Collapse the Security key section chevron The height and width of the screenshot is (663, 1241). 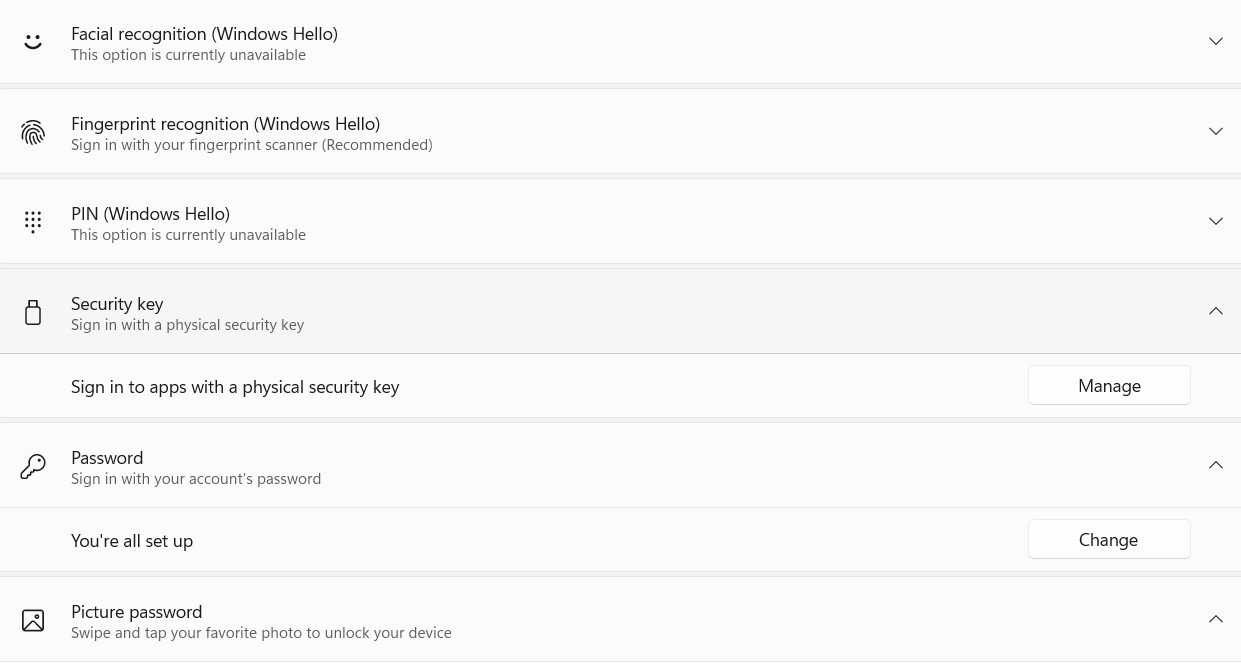click(x=1216, y=311)
